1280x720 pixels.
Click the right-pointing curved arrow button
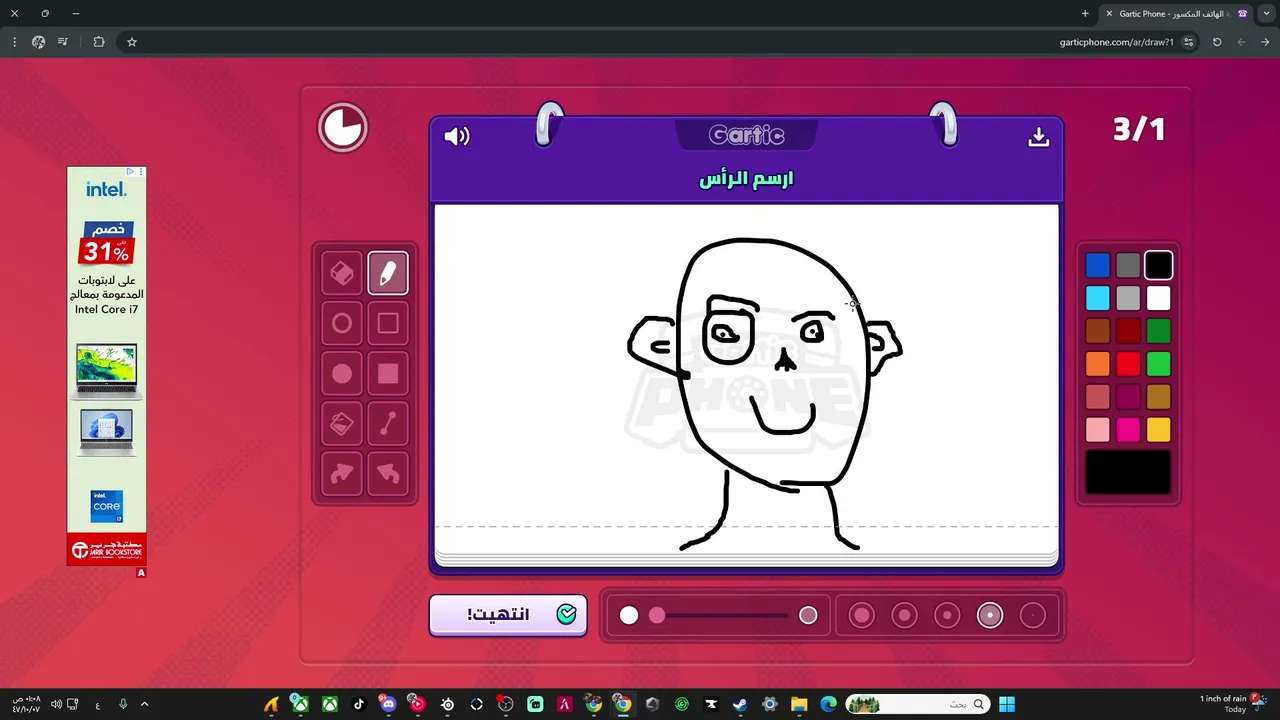point(342,474)
